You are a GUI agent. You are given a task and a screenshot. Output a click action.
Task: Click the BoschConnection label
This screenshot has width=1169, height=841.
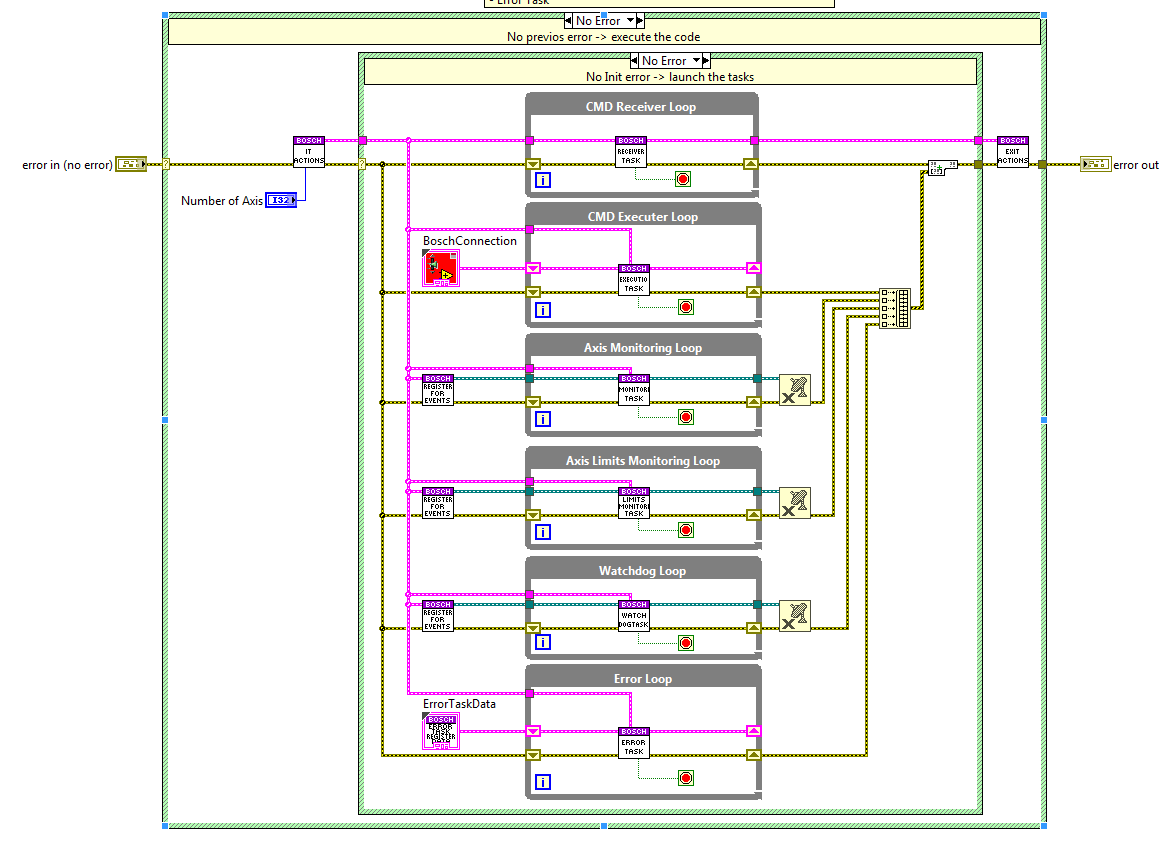click(x=470, y=241)
